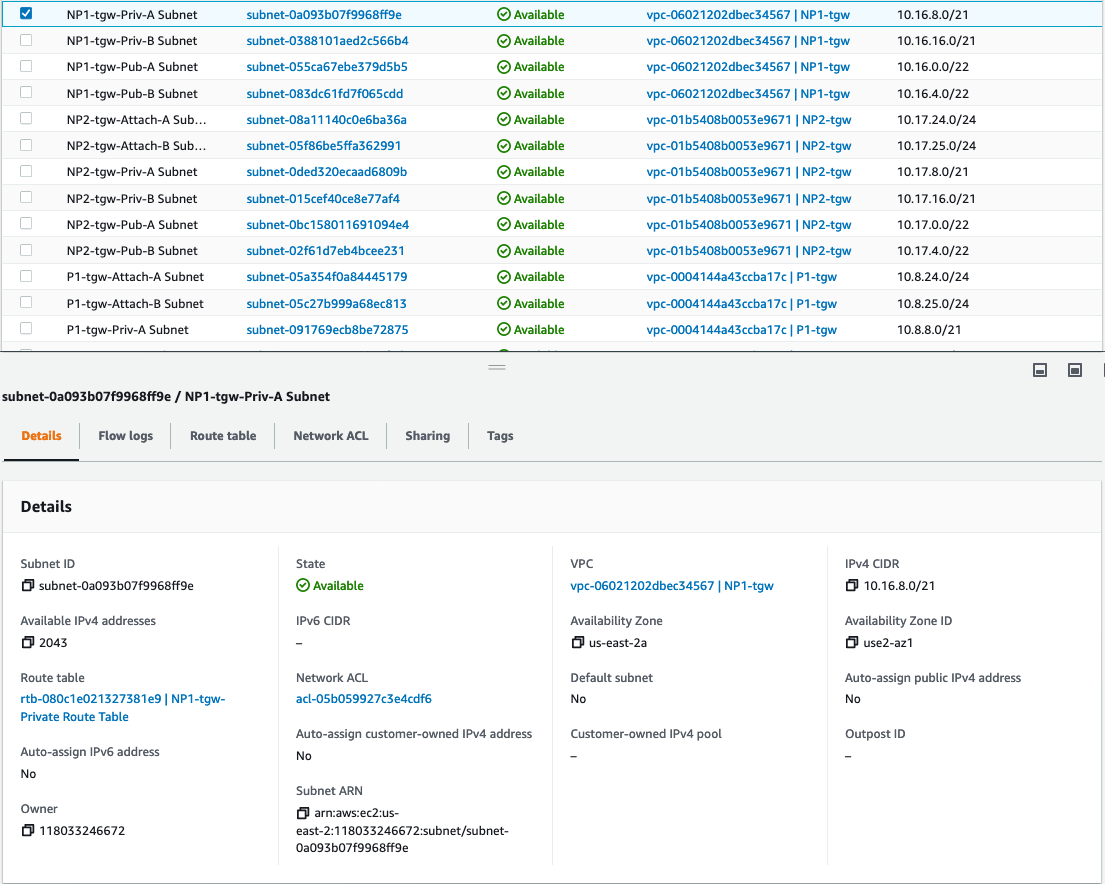Check the NP2-tgw-Pub-A Subnet row

(x=26, y=224)
